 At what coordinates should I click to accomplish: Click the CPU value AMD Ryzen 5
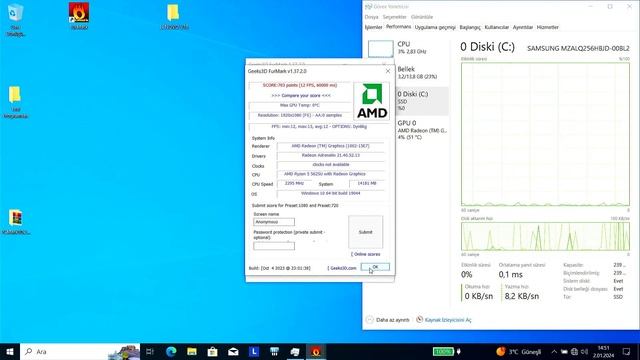(331, 174)
